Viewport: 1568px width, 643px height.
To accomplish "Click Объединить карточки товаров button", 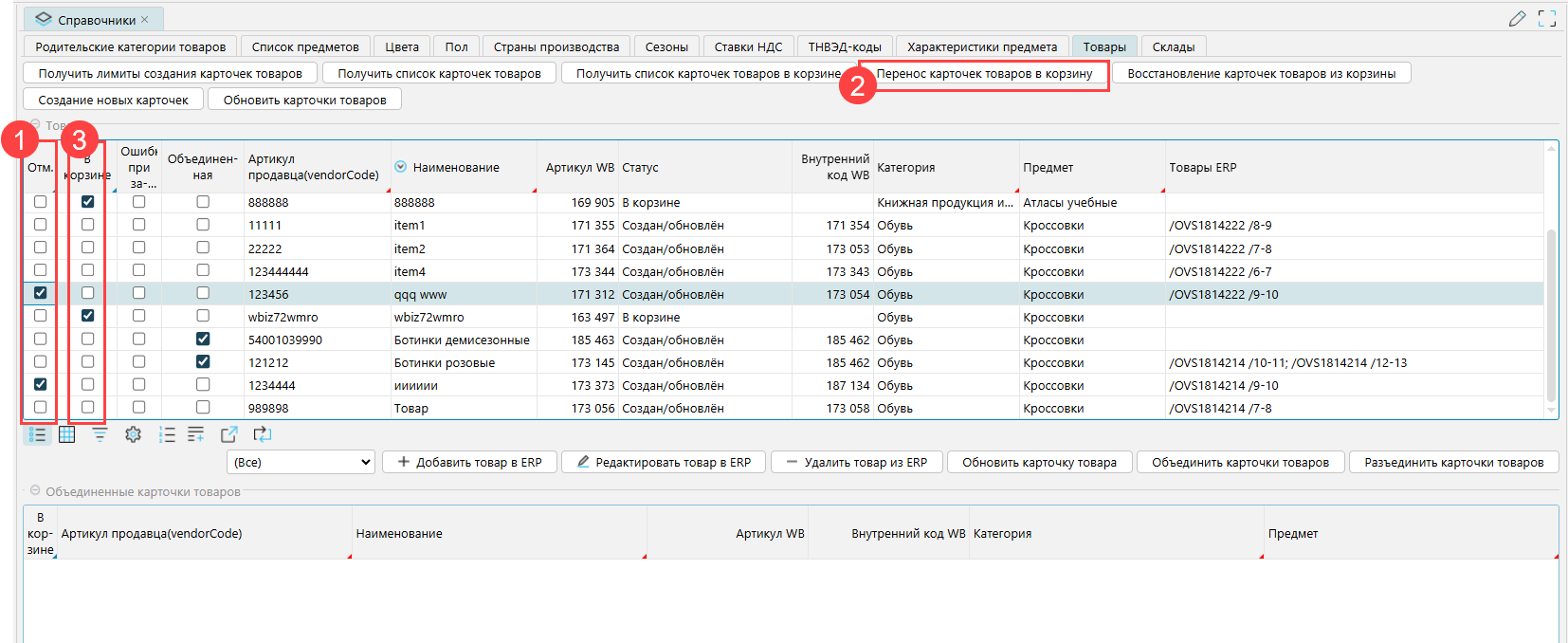I will (1240, 462).
